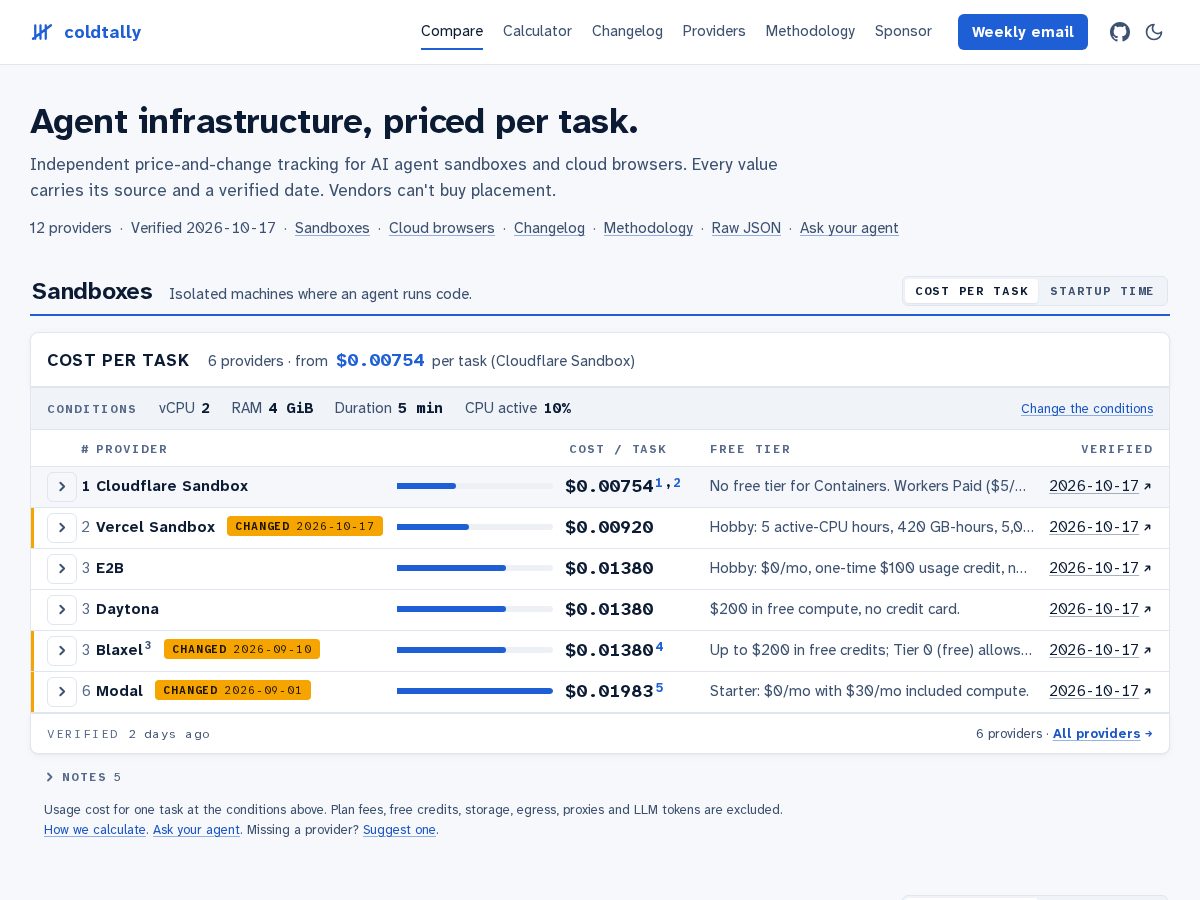Open Methodology in top navigation

810,31
